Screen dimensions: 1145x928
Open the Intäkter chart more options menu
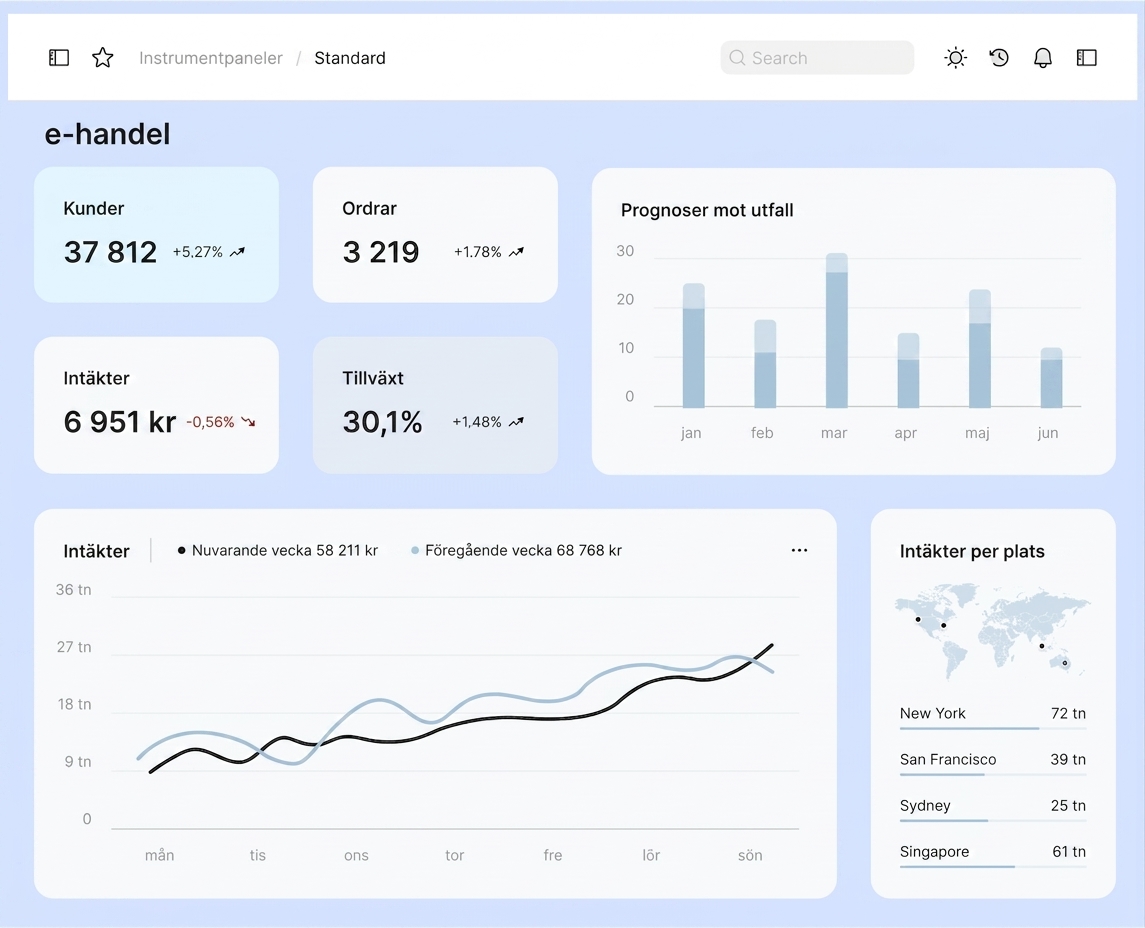(x=800, y=550)
